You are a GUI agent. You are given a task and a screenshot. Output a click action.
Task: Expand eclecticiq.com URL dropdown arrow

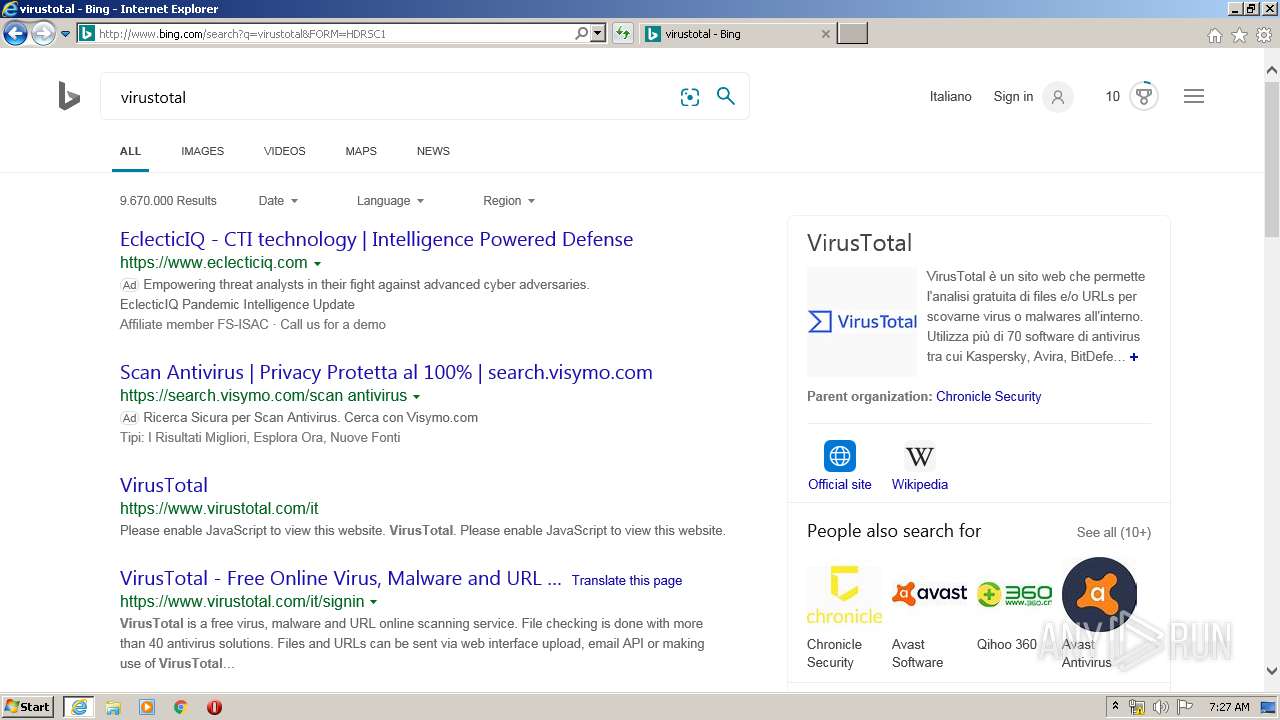(317, 264)
